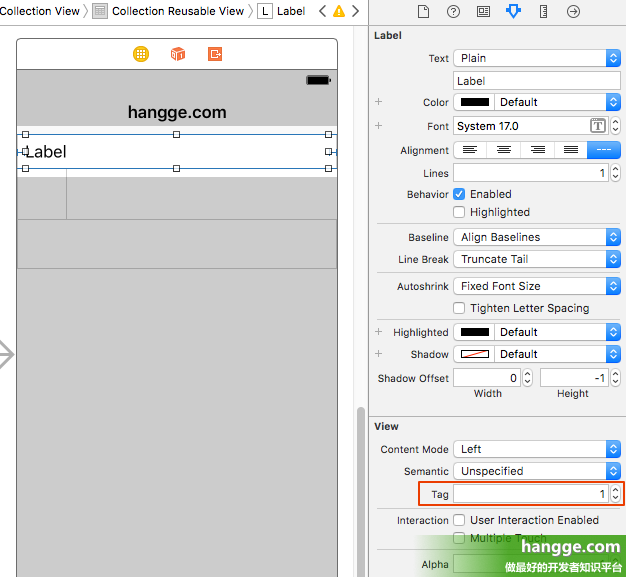Click the Highlighted color swatch
The width and height of the screenshot is (626, 577).
click(x=474, y=332)
